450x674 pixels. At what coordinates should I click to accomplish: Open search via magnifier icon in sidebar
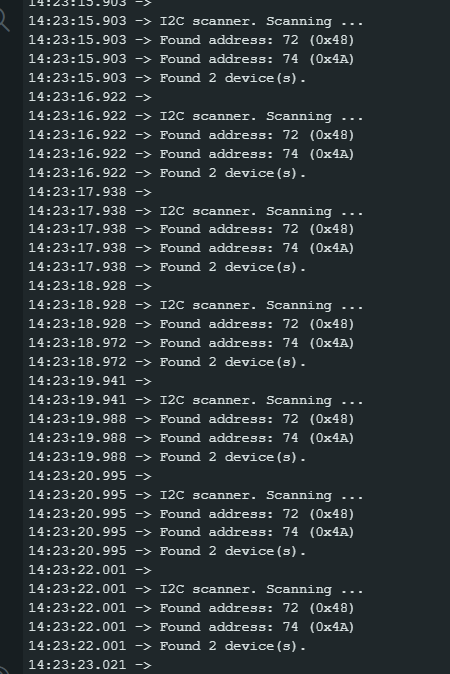coord(3,21)
